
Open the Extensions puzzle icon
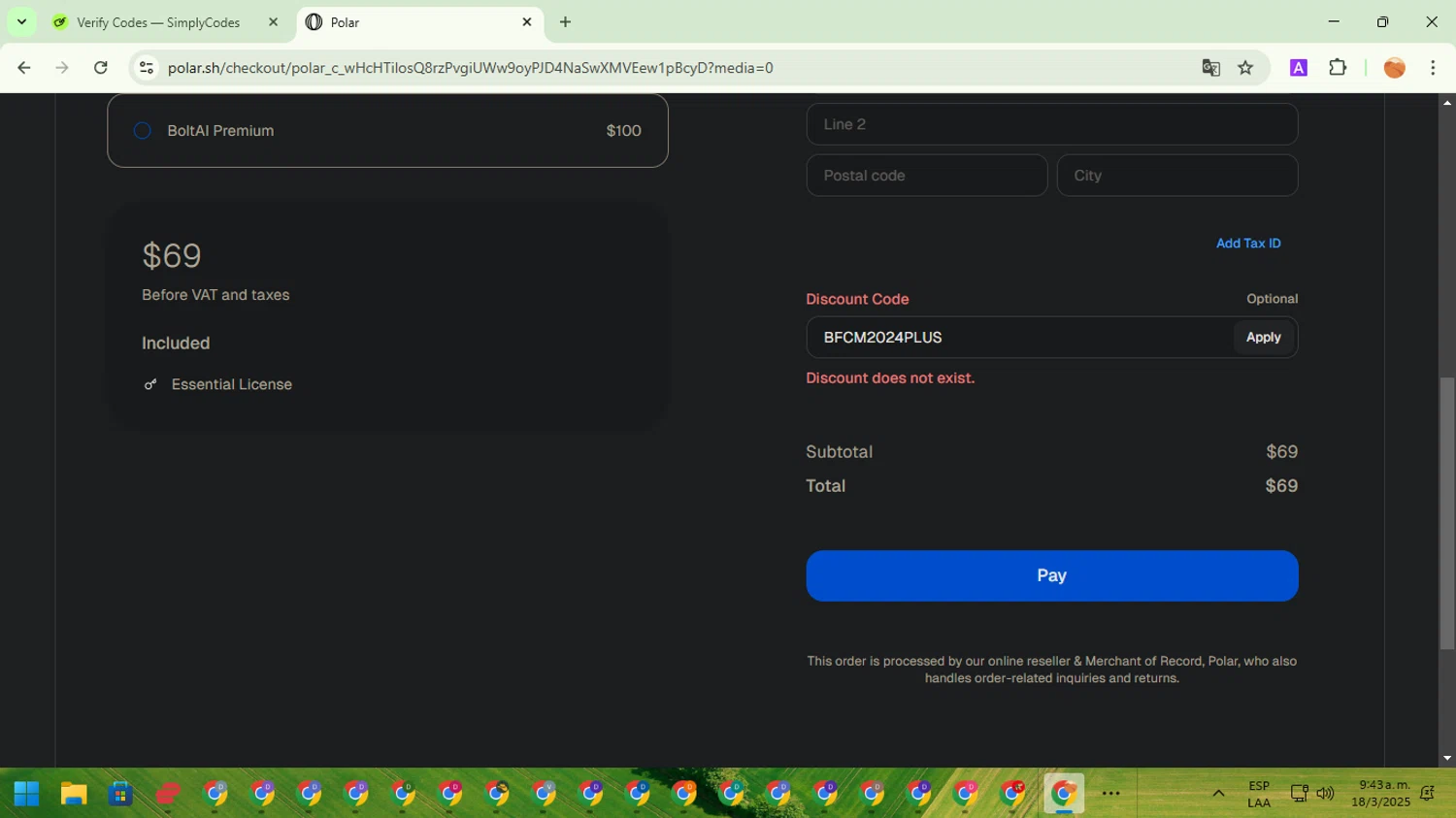pos(1338,68)
